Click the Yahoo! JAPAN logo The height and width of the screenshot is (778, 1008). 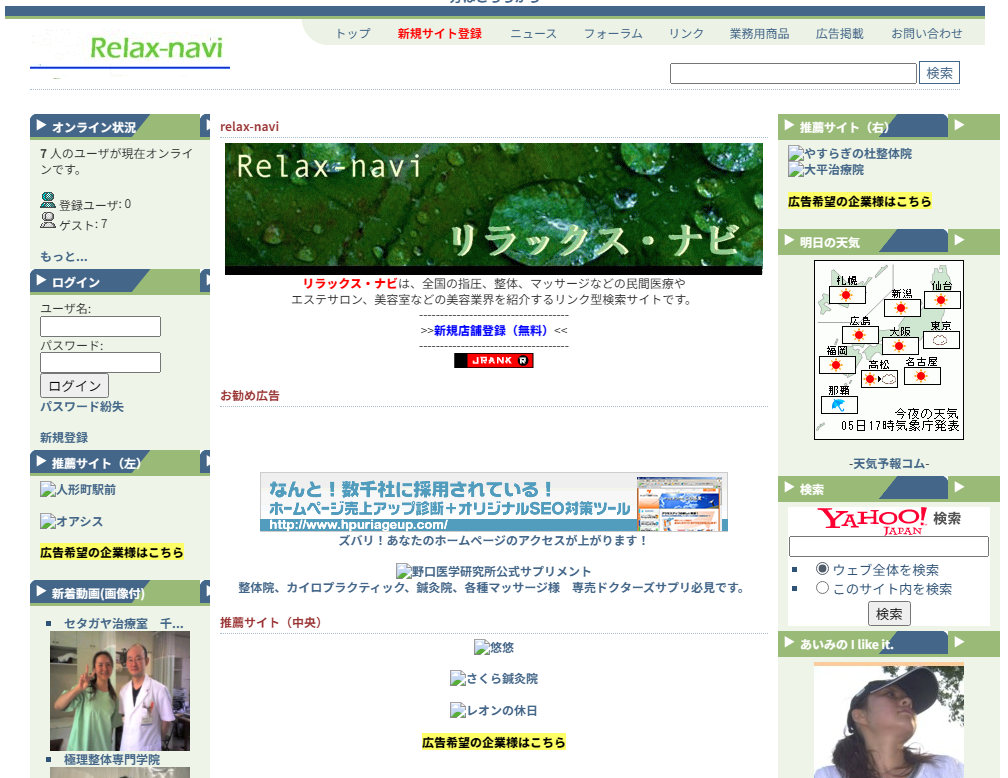pos(872,519)
